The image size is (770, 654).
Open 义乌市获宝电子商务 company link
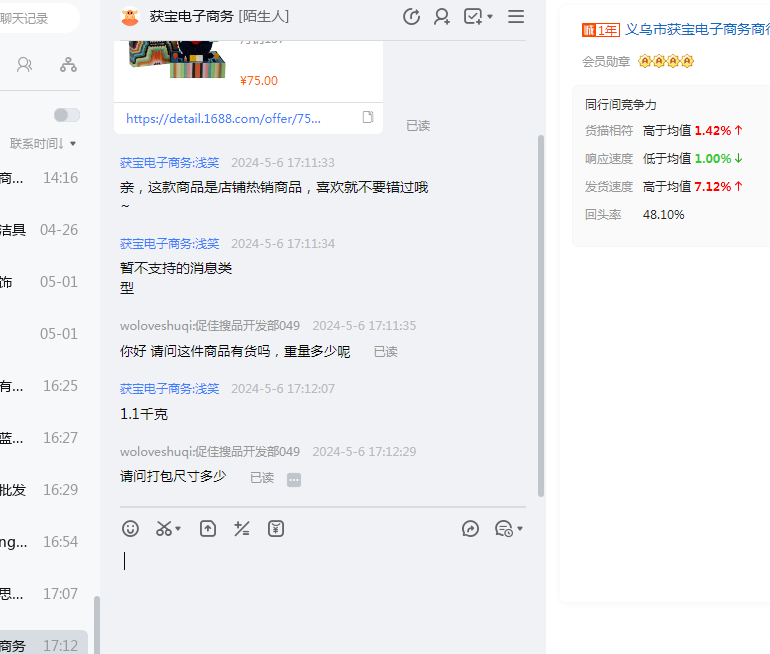[x=697, y=30]
